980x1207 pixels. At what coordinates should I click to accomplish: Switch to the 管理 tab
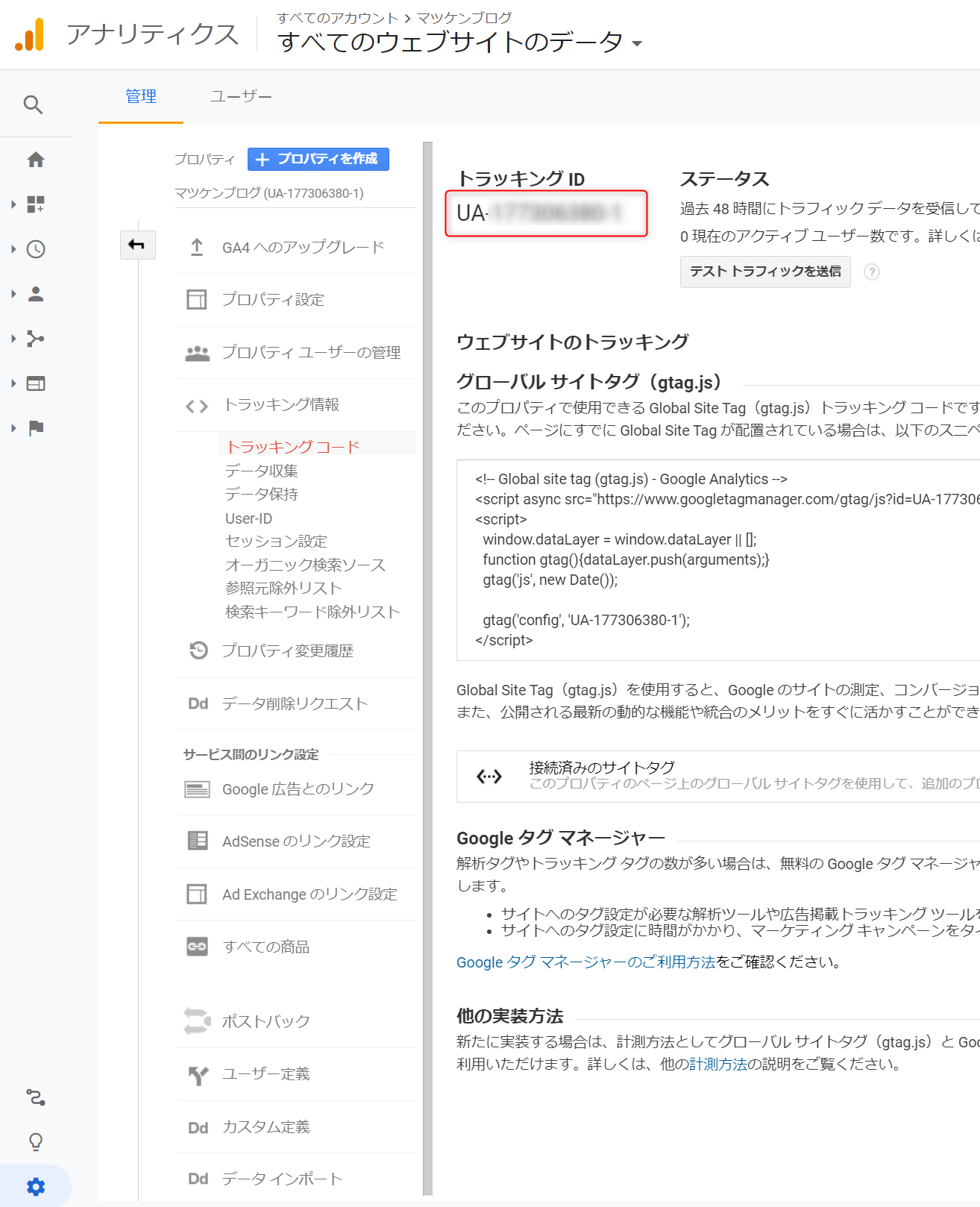141,96
